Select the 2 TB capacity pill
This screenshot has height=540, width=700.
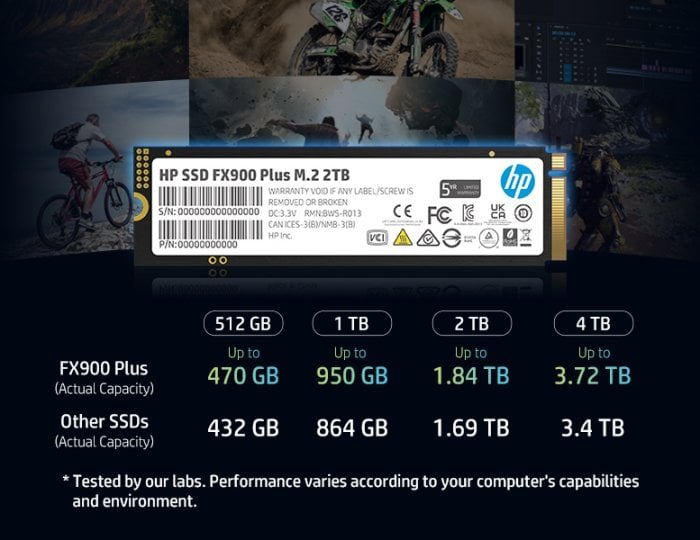[472, 323]
